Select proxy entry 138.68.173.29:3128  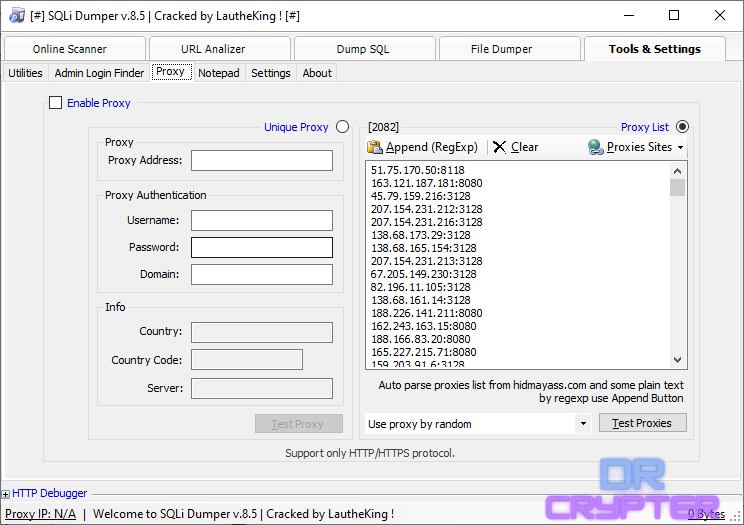(420, 235)
